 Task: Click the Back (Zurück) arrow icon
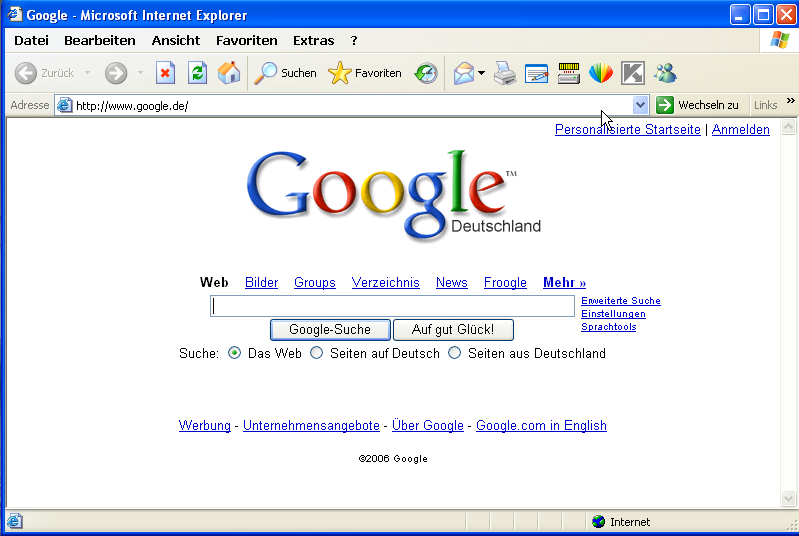25,73
